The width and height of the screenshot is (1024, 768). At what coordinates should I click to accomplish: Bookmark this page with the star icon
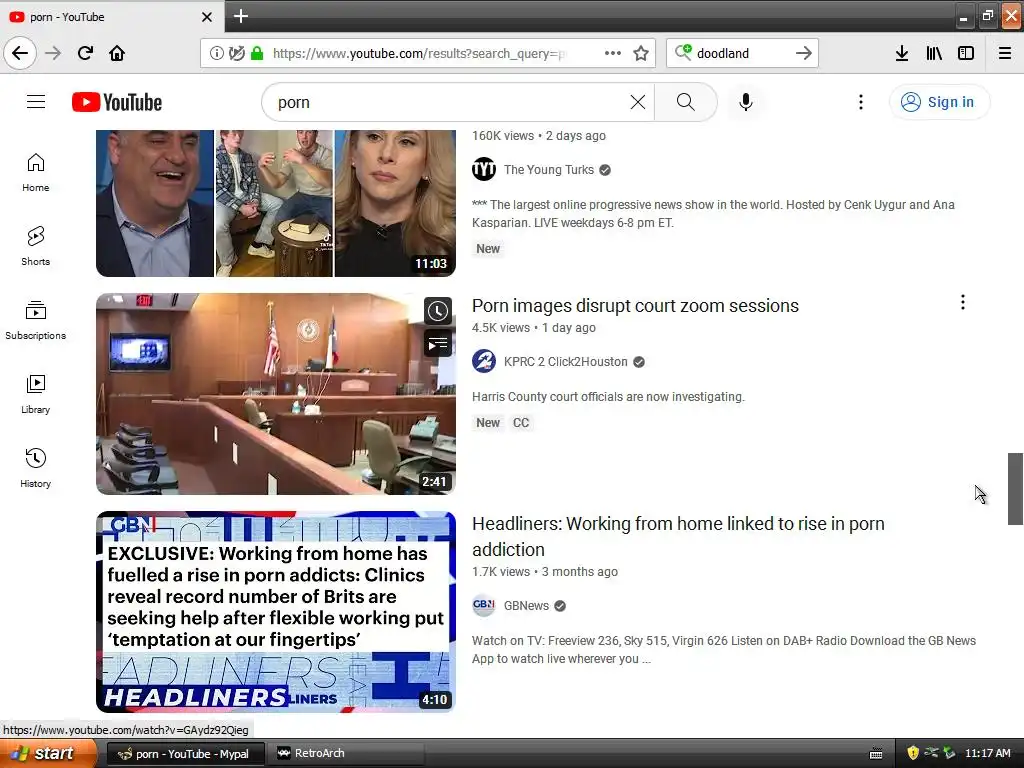[641, 53]
